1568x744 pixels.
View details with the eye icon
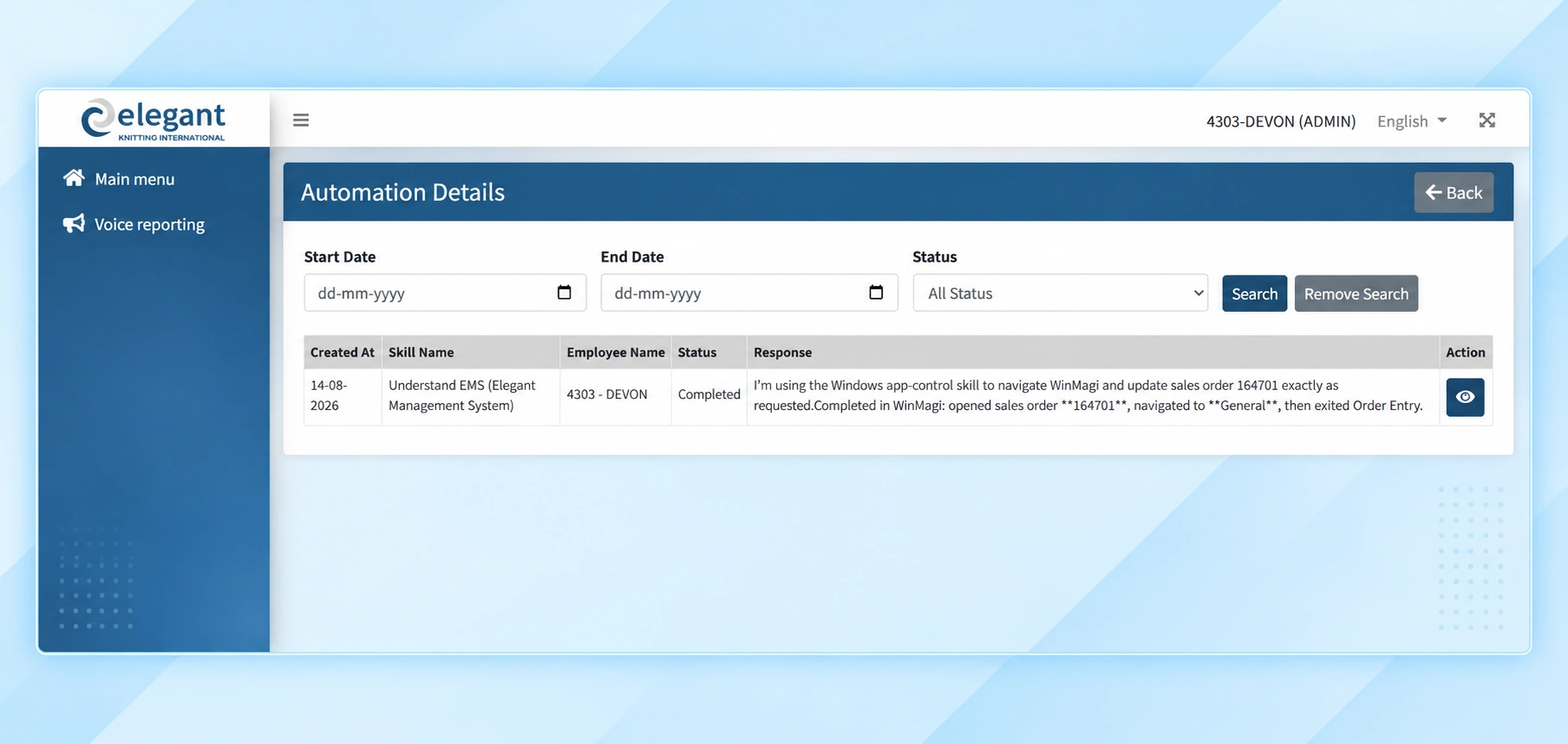tap(1465, 397)
